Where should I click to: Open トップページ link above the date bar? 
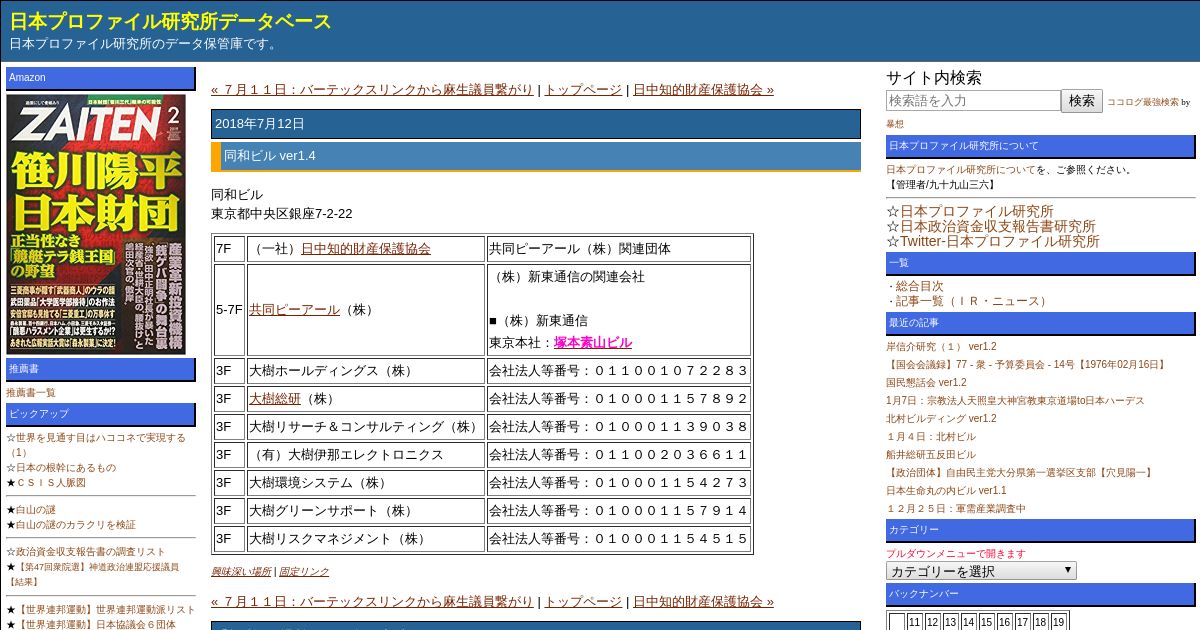583,90
